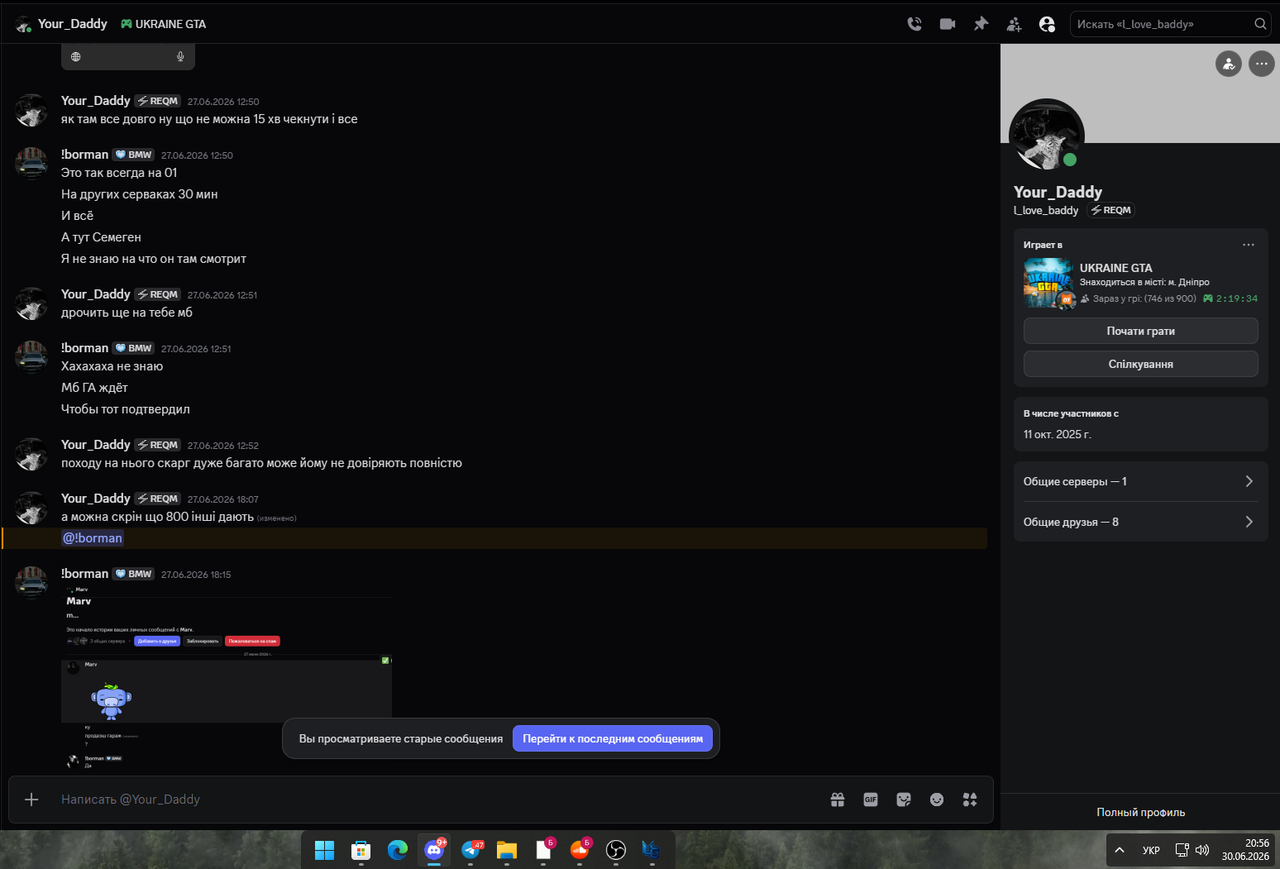Click Your_Daddy's avatar at the 18:07 message
This screenshot has width=1280, height=869.
click(31, 507)
